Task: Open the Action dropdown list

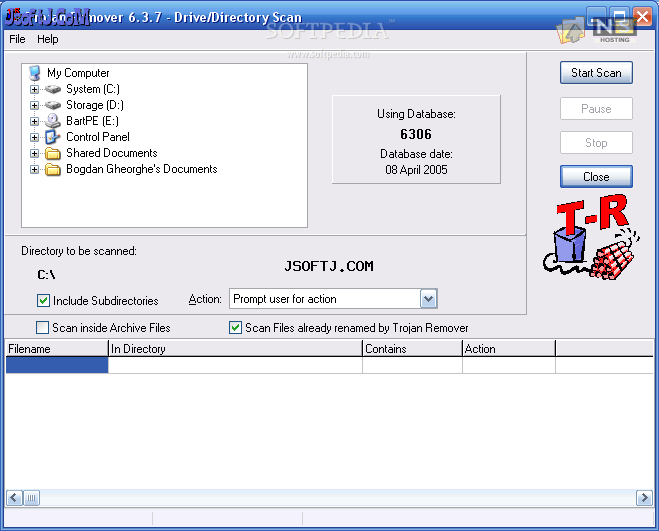Action: click(x=428, y=299)
